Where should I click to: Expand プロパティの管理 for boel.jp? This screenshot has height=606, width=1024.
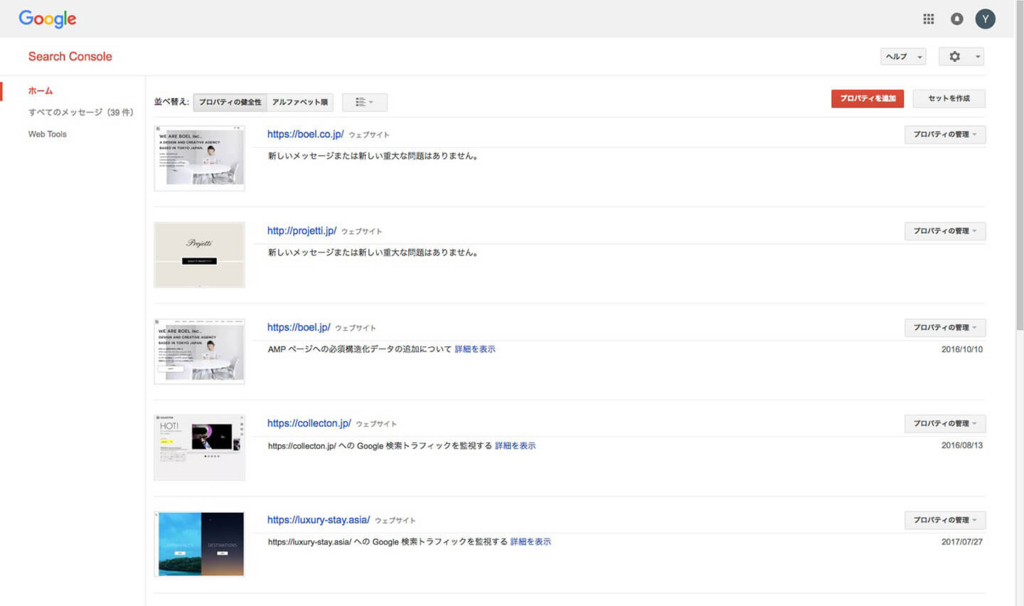[x=945, y=328]
